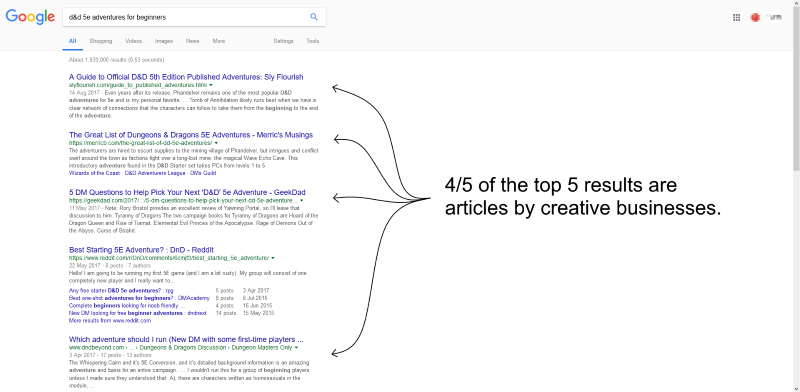Expand dropdown arrow beside slyflourish.com URL

(x=211, y=85)
